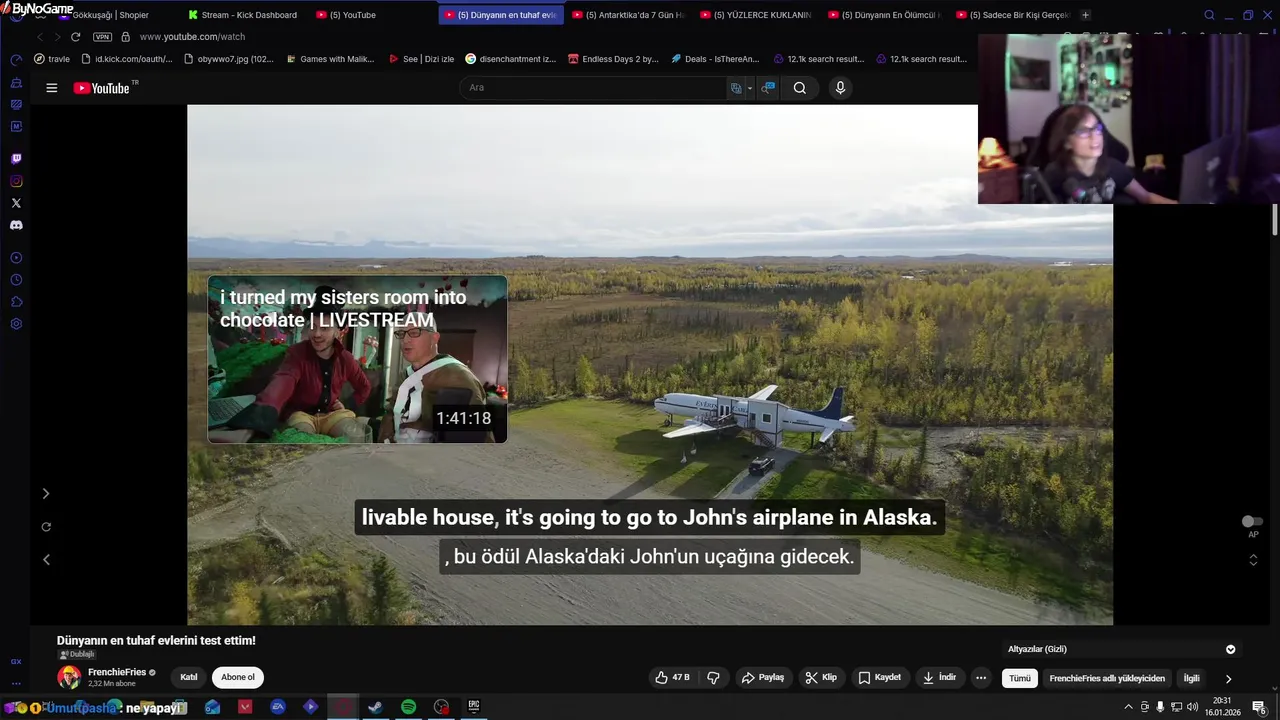
Task: Click the YouTube search magnifier button
Action: [x=799, y=88]
